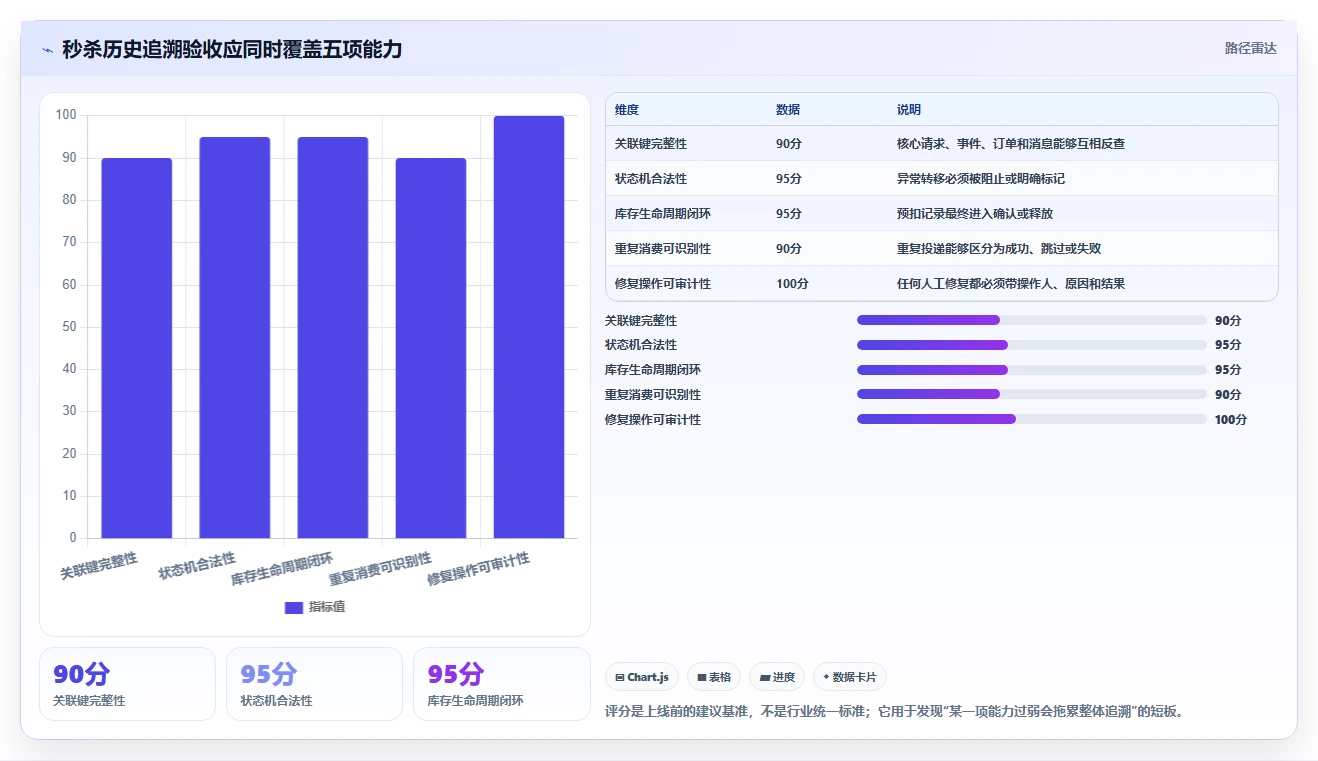Viewport: 1318px width, 761px height.
Task: Click 重复投递能够区分为成功、跳过或失败 description
Action: point(999,249)
